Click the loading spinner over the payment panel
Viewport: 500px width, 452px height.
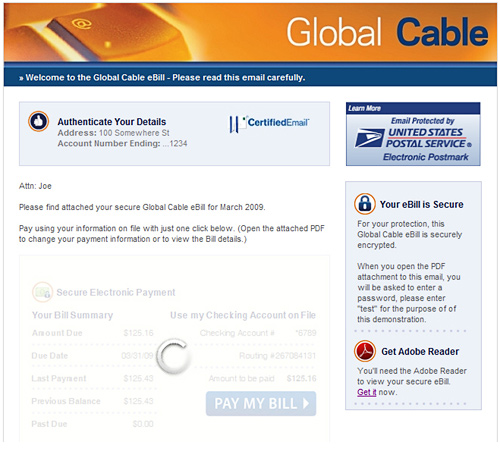click(173, 356)
